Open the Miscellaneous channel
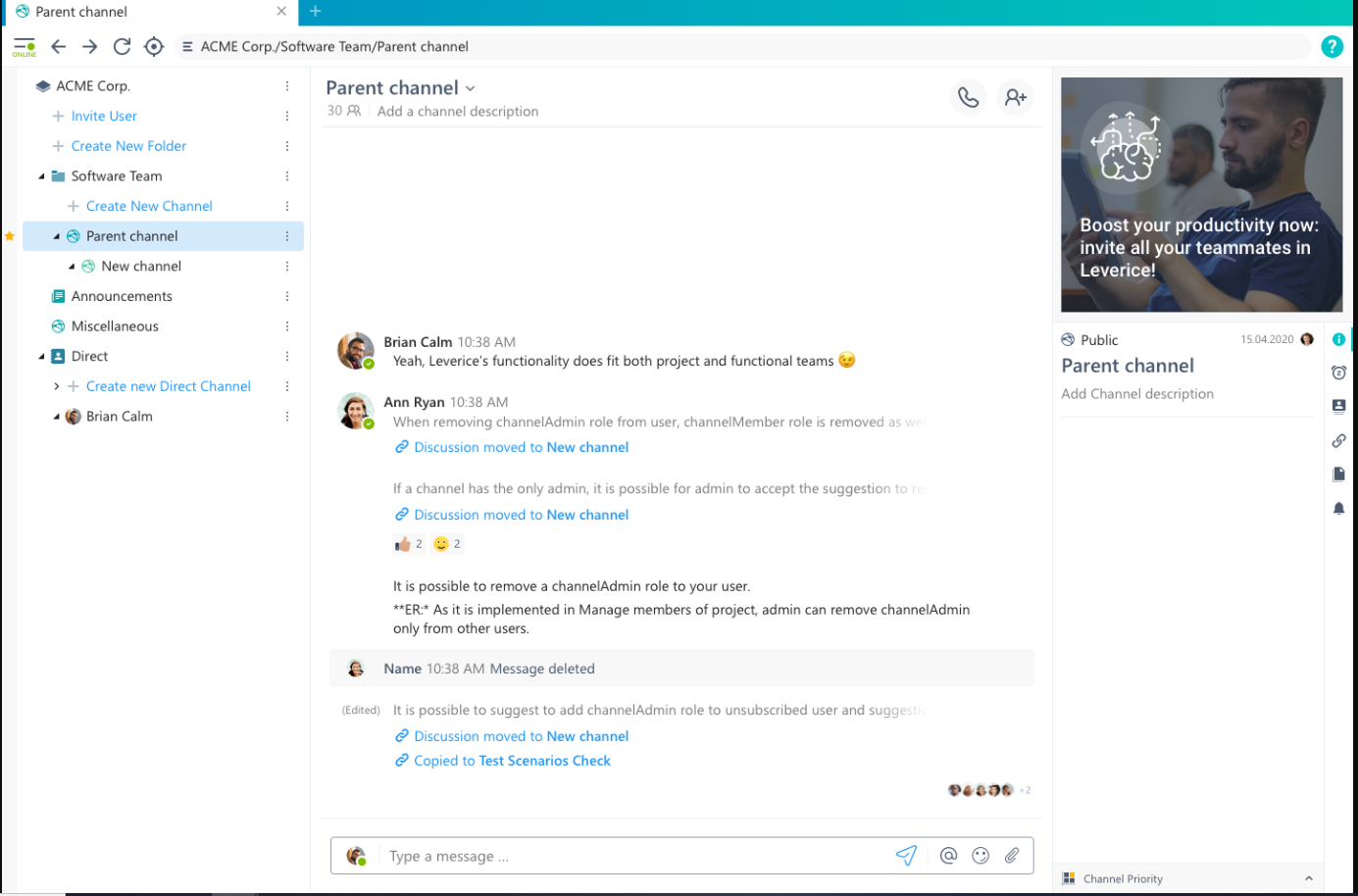The width and height of the screenshot is (1358, 896). click(x=115, y=326)
